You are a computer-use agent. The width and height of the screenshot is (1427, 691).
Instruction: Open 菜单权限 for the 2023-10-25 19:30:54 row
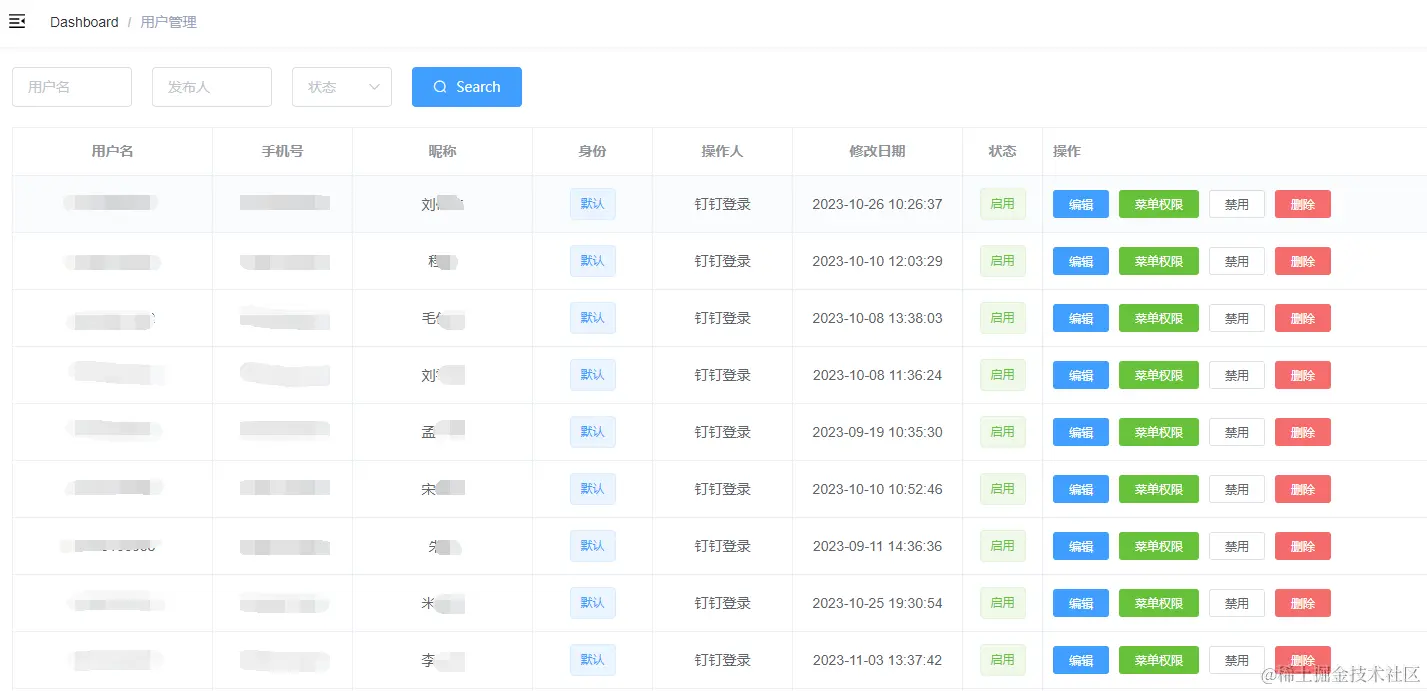[1159, 603]
